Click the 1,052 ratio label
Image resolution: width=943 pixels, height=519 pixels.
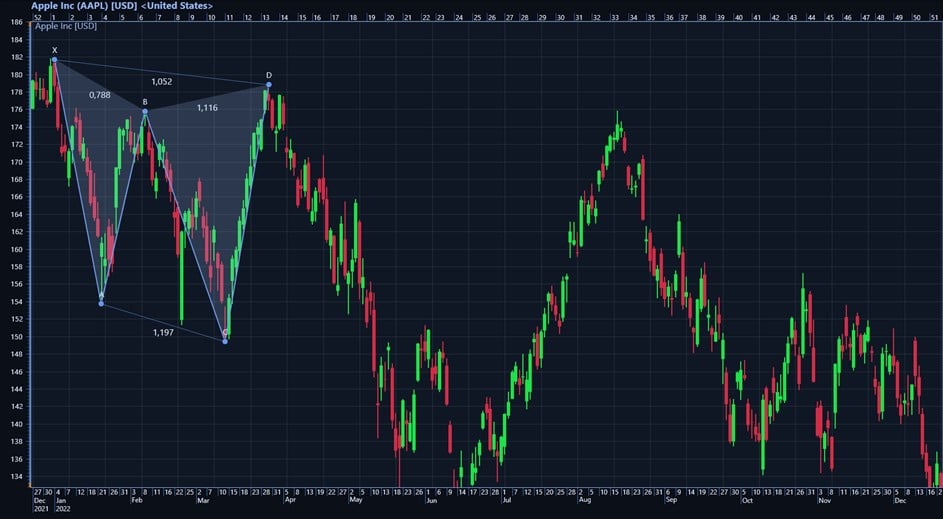coord(162,82)
